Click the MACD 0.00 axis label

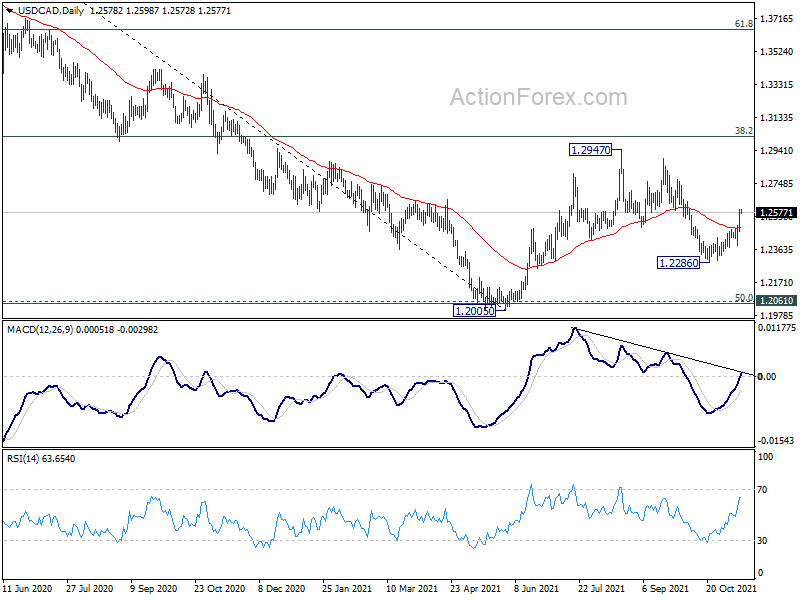click(x=768, y=376)
